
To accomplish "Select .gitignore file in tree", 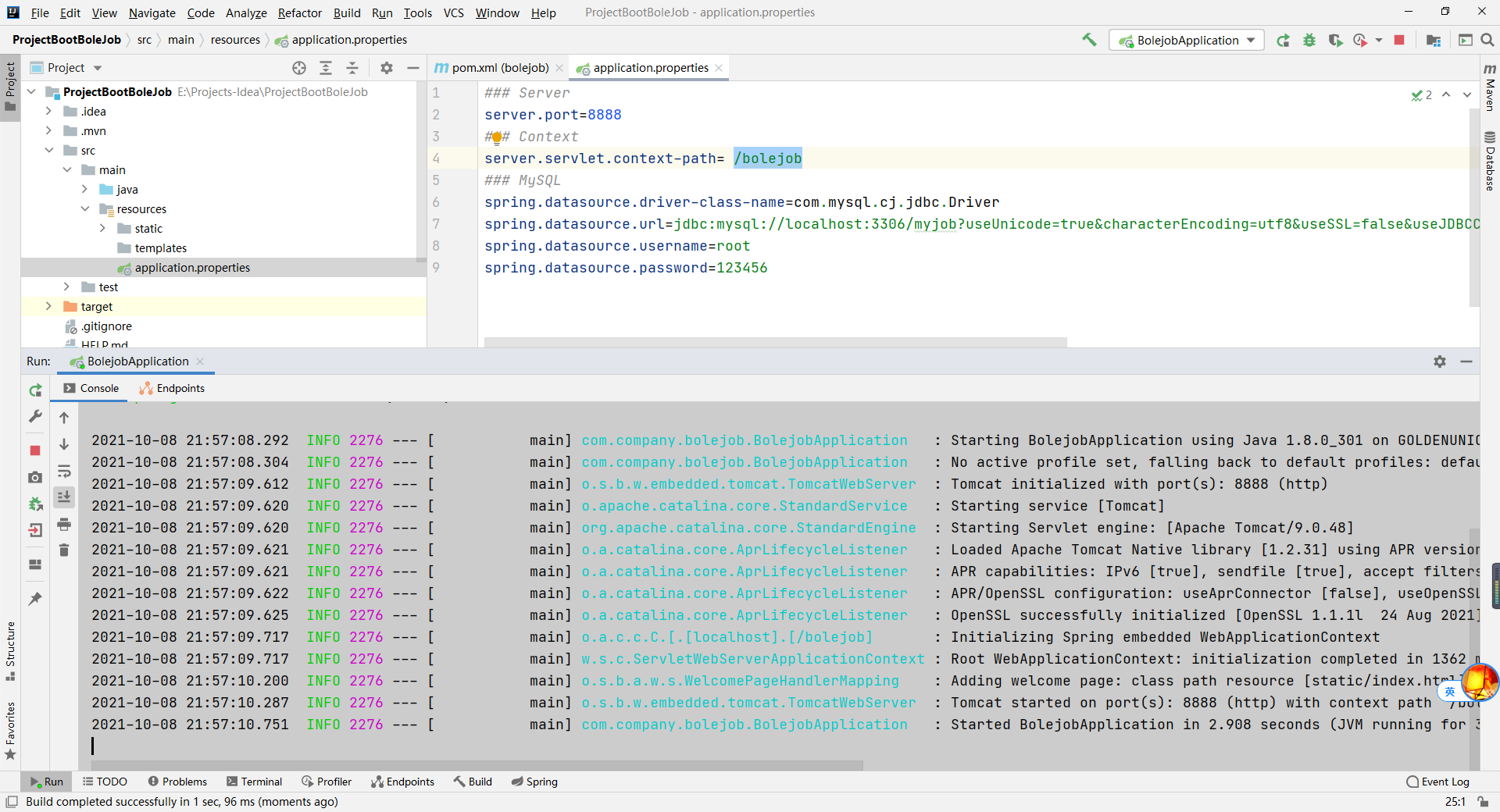I will (106, 326).
